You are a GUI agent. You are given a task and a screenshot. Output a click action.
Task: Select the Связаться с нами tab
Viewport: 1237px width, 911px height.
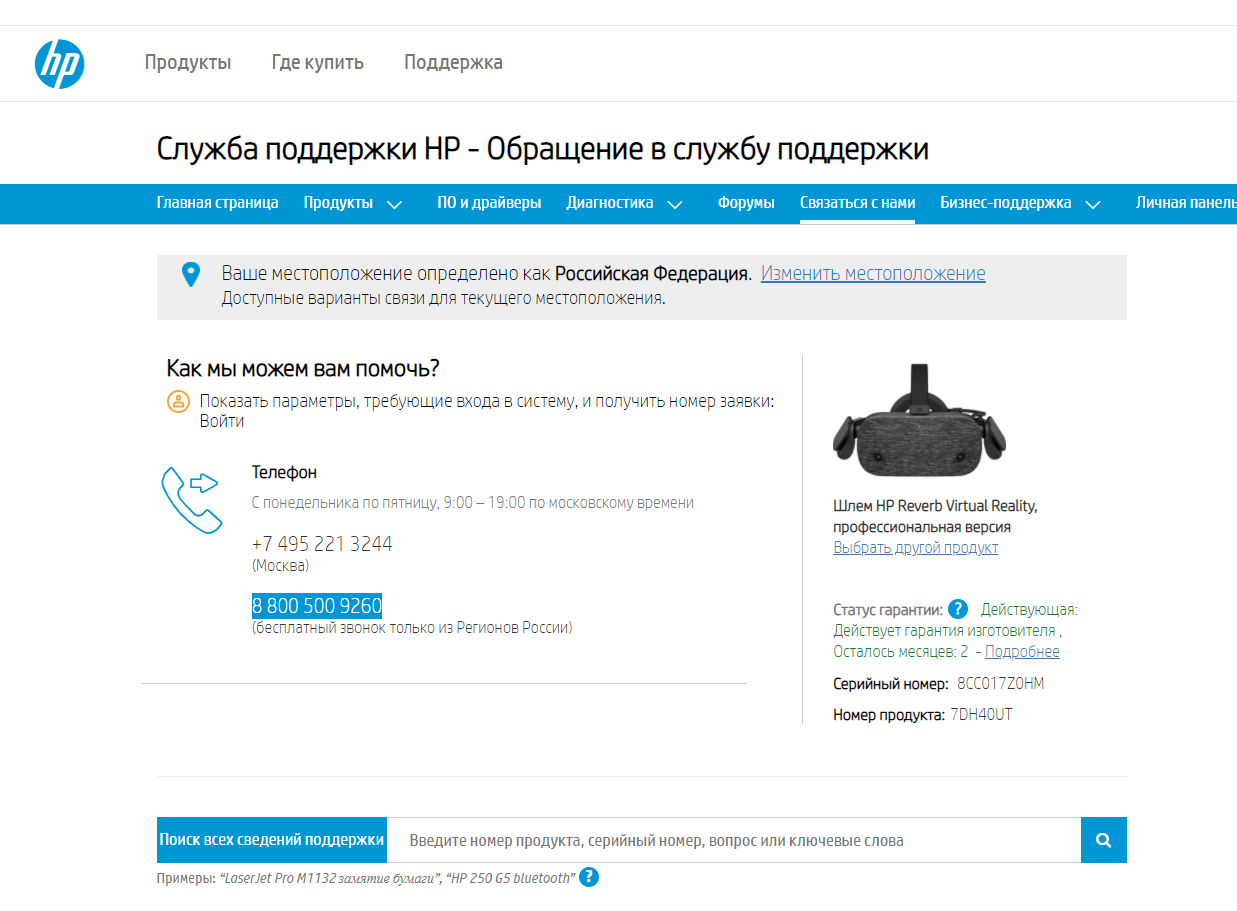point(857,203)
